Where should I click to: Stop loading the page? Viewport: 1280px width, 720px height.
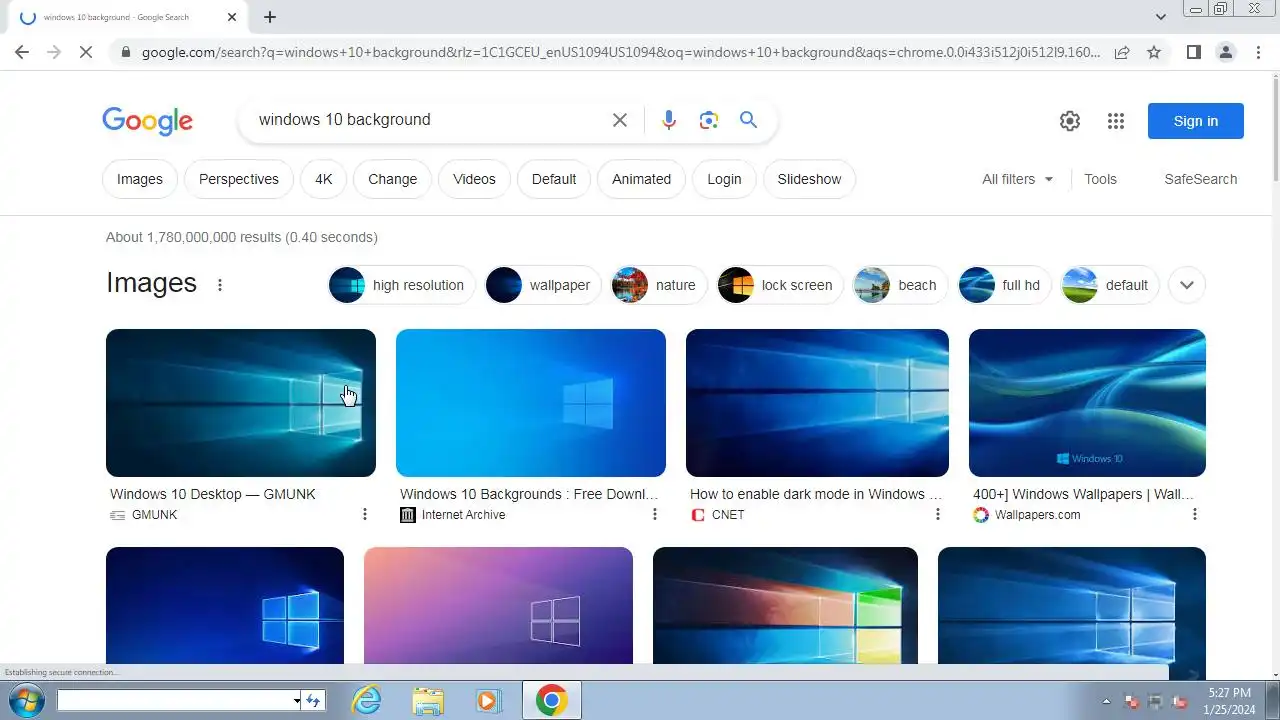pos(86,52)
